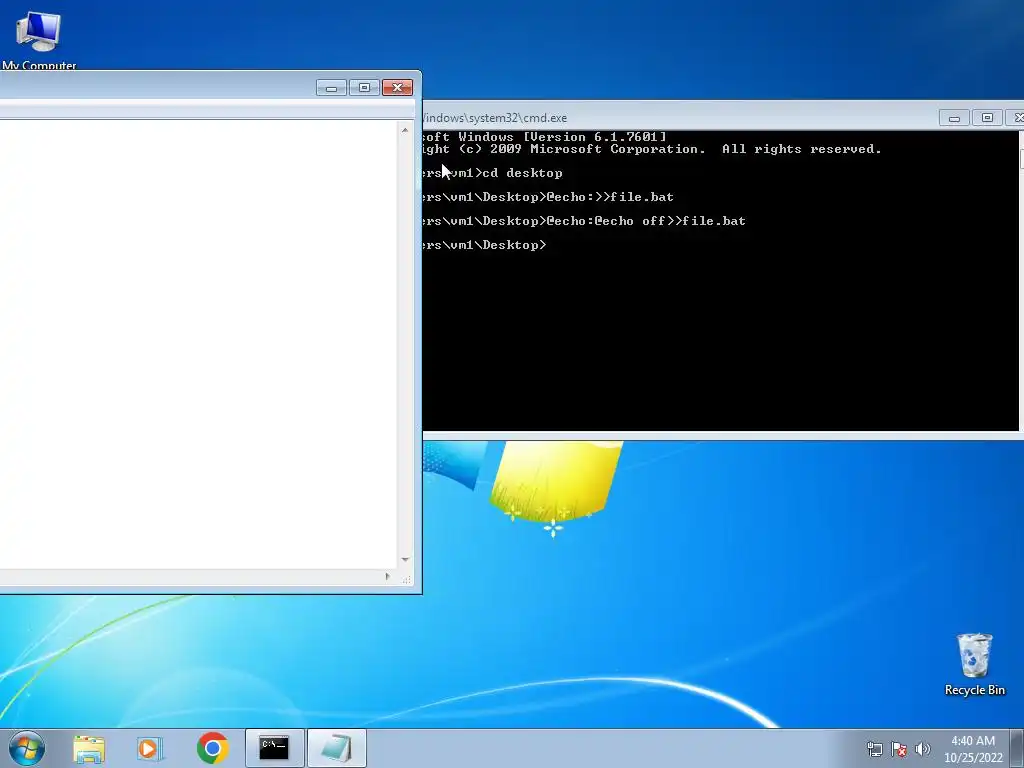Viewport: 1024px width, 768px height.
Task: Click the Notepad resize grip corner
Action: [406, 578]
